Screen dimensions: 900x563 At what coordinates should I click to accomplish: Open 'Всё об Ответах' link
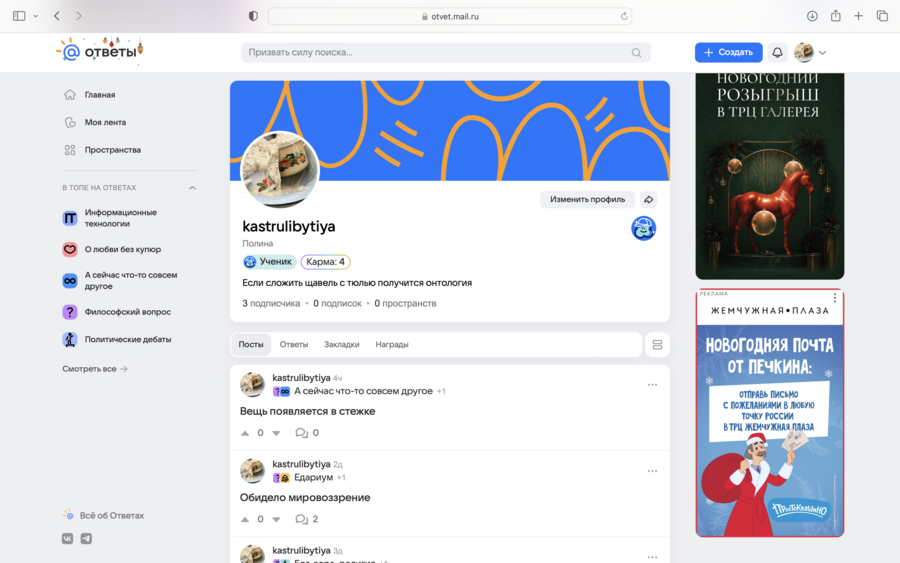tap(103, 515)
